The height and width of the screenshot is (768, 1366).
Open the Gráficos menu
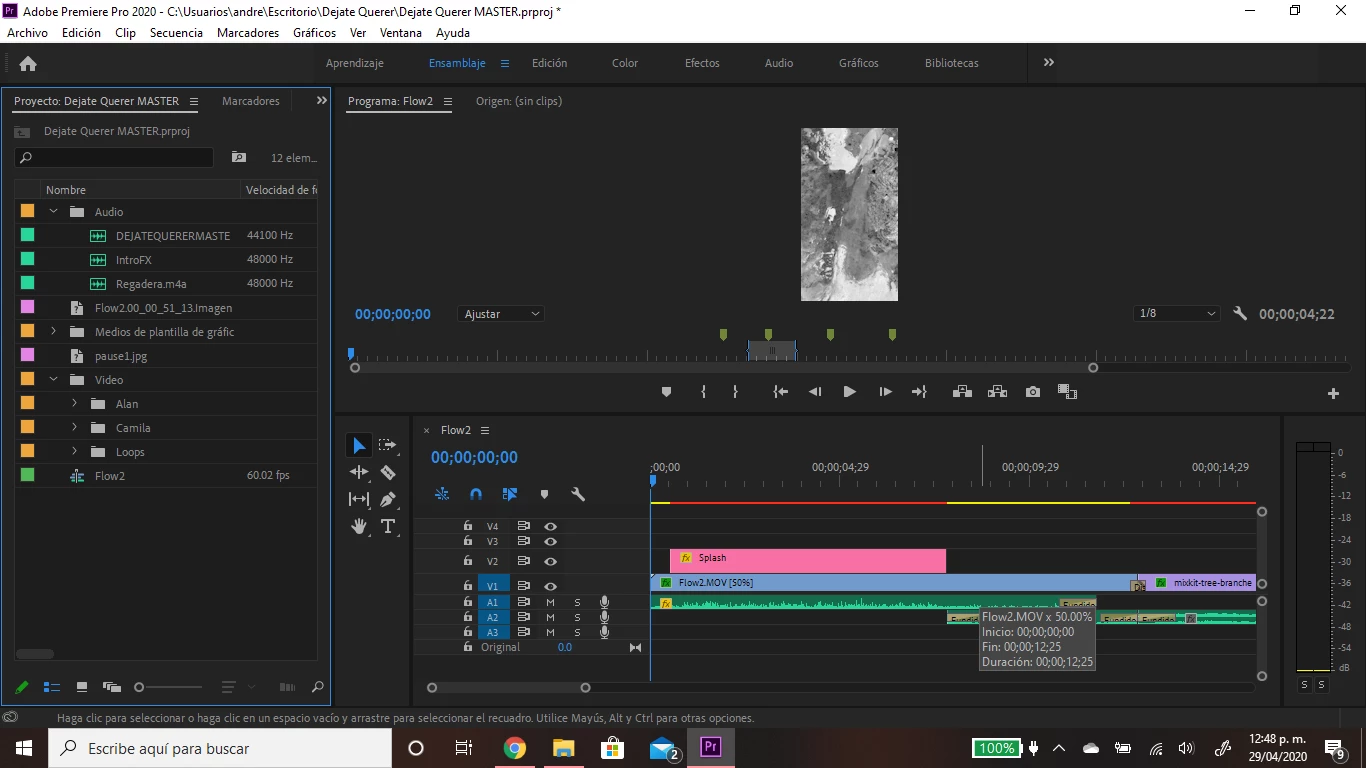pyautogui.click(x=314, y=33)
